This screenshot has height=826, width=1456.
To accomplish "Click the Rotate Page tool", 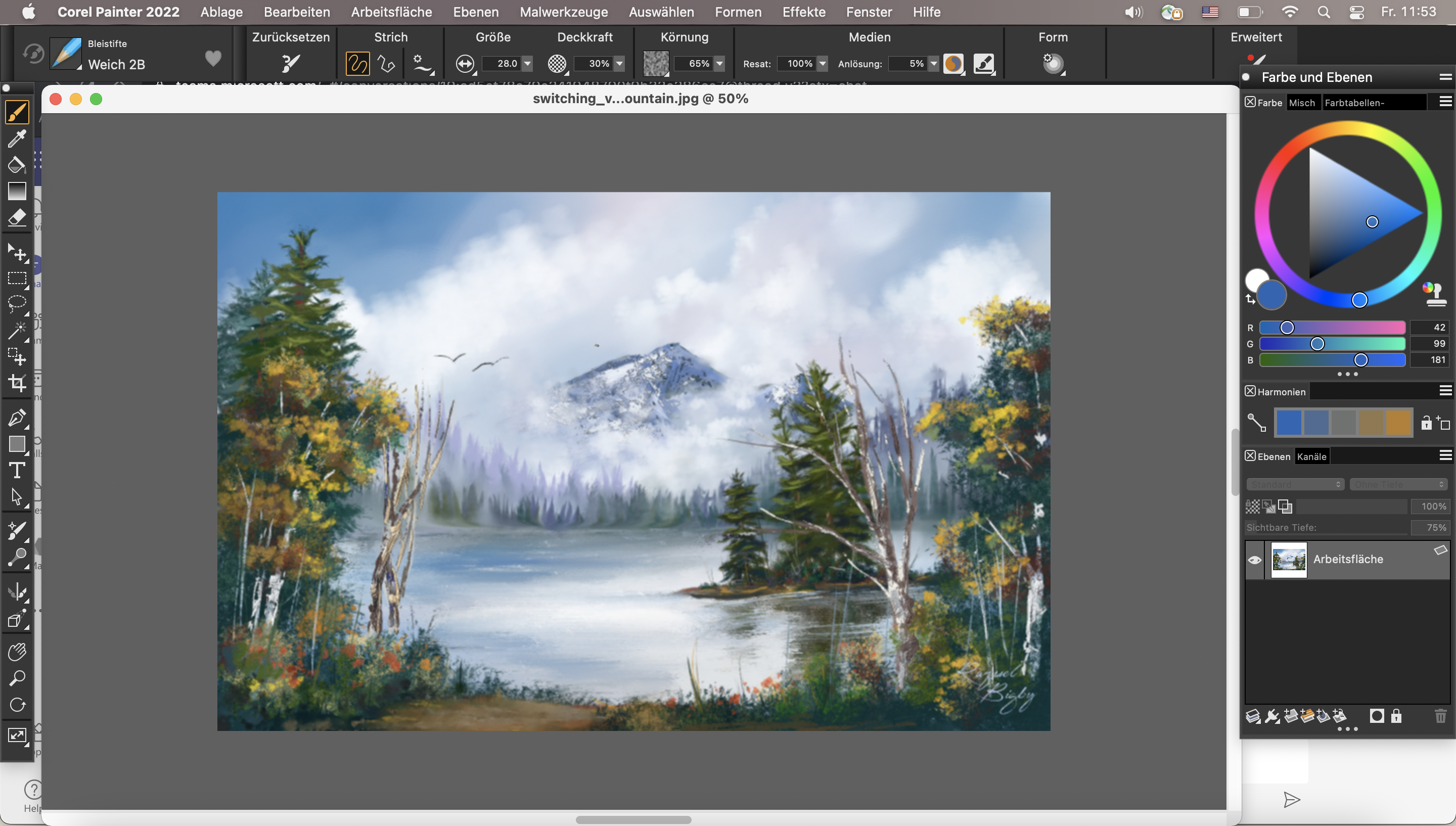I will pos(17,705).
